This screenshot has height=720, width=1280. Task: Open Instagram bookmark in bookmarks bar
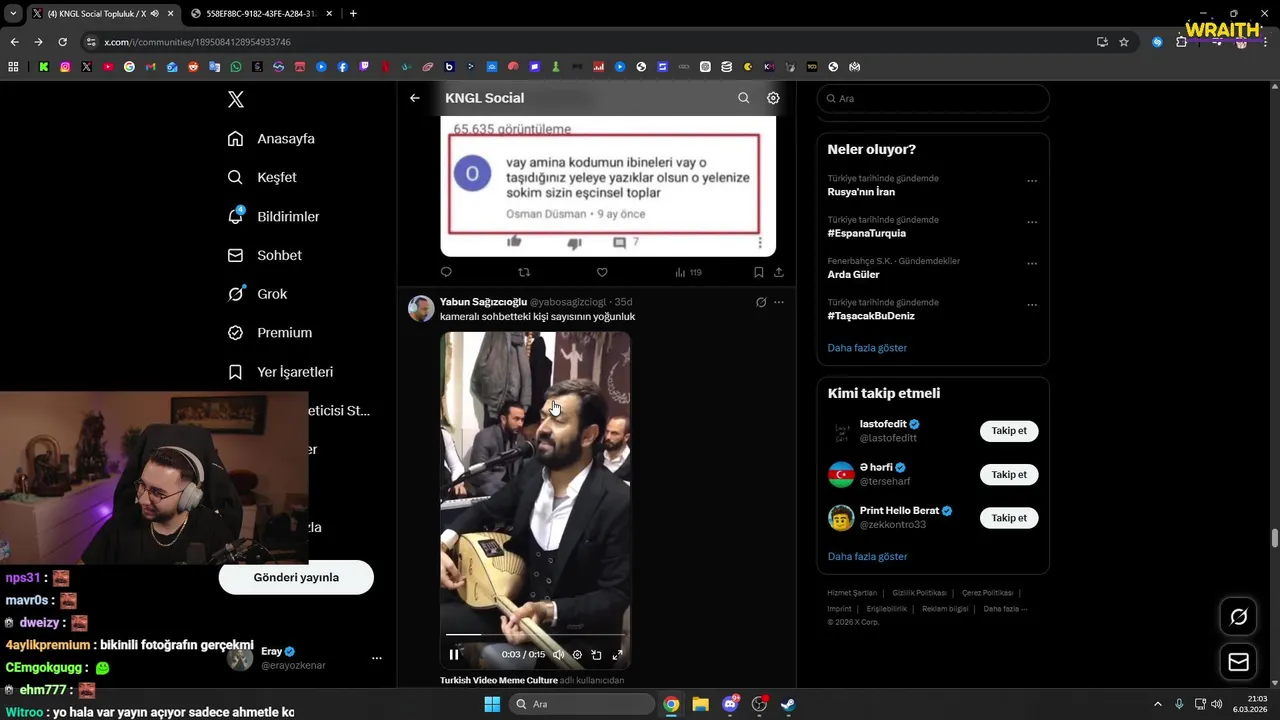pos(65,67)
